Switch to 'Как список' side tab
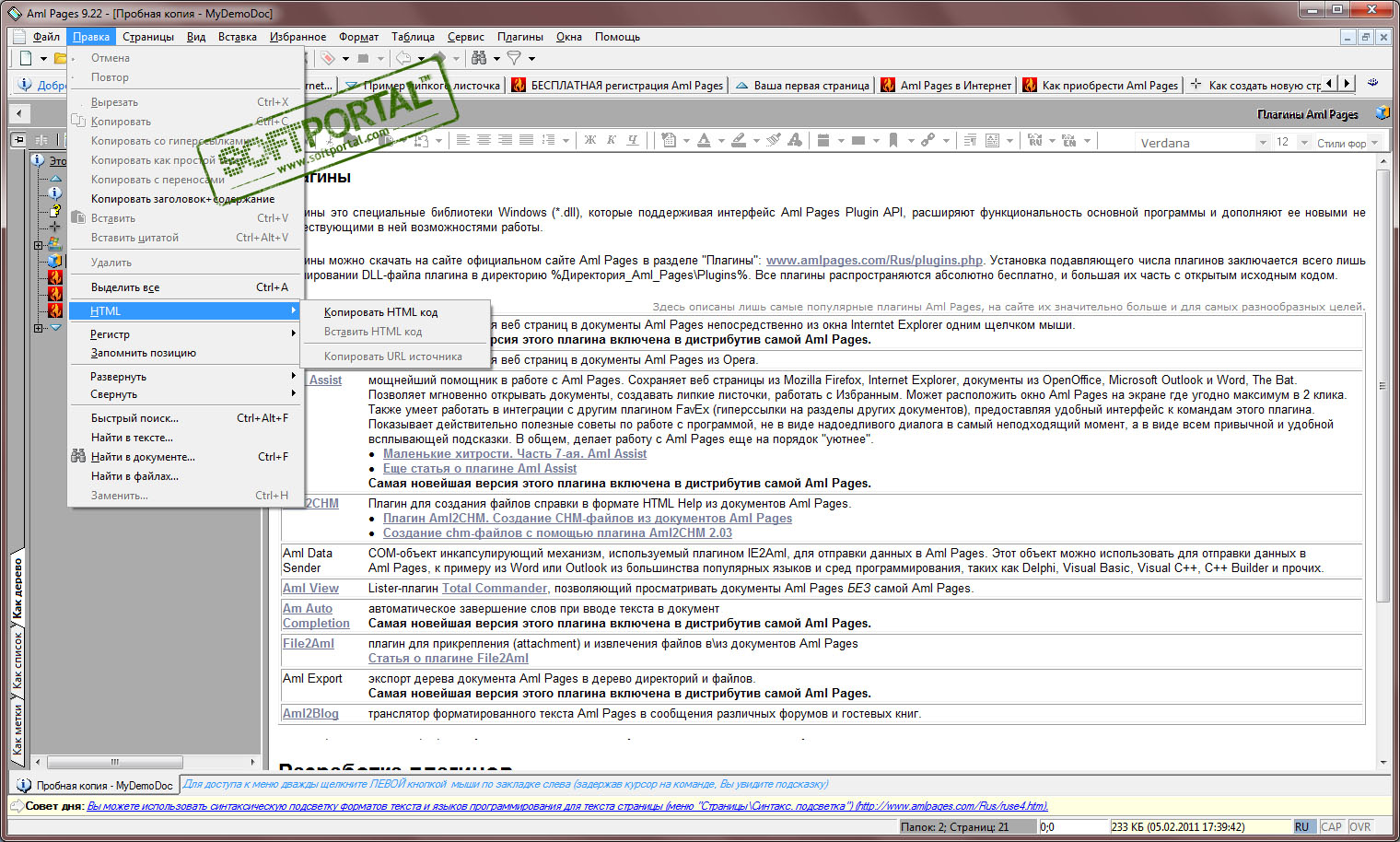Screen dimensions: 1400x842 pyautogui.click(x=17, y=661)
